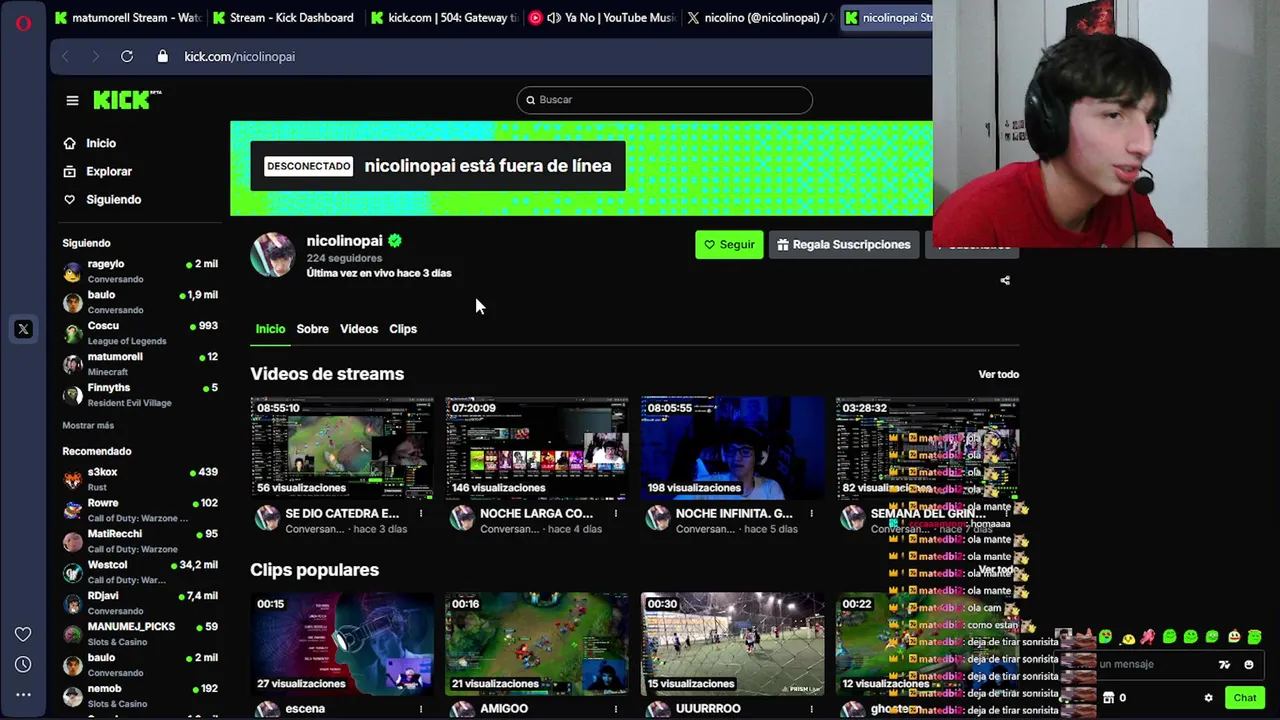Viewport: 1280px width, 720px height.
Task: Open NOCHE LARGA stream video thumbnail
Action: 537,448
